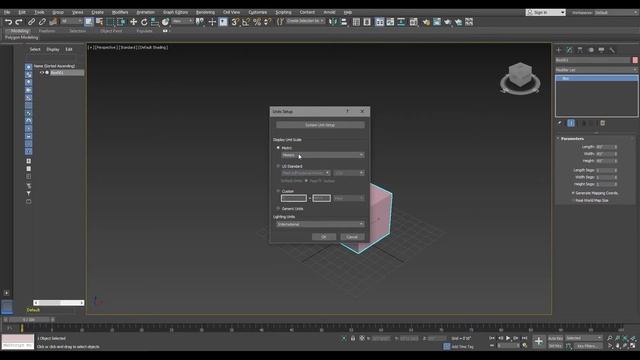Select the Select and Link tool

pyautogui.click(x=31, y=22)
